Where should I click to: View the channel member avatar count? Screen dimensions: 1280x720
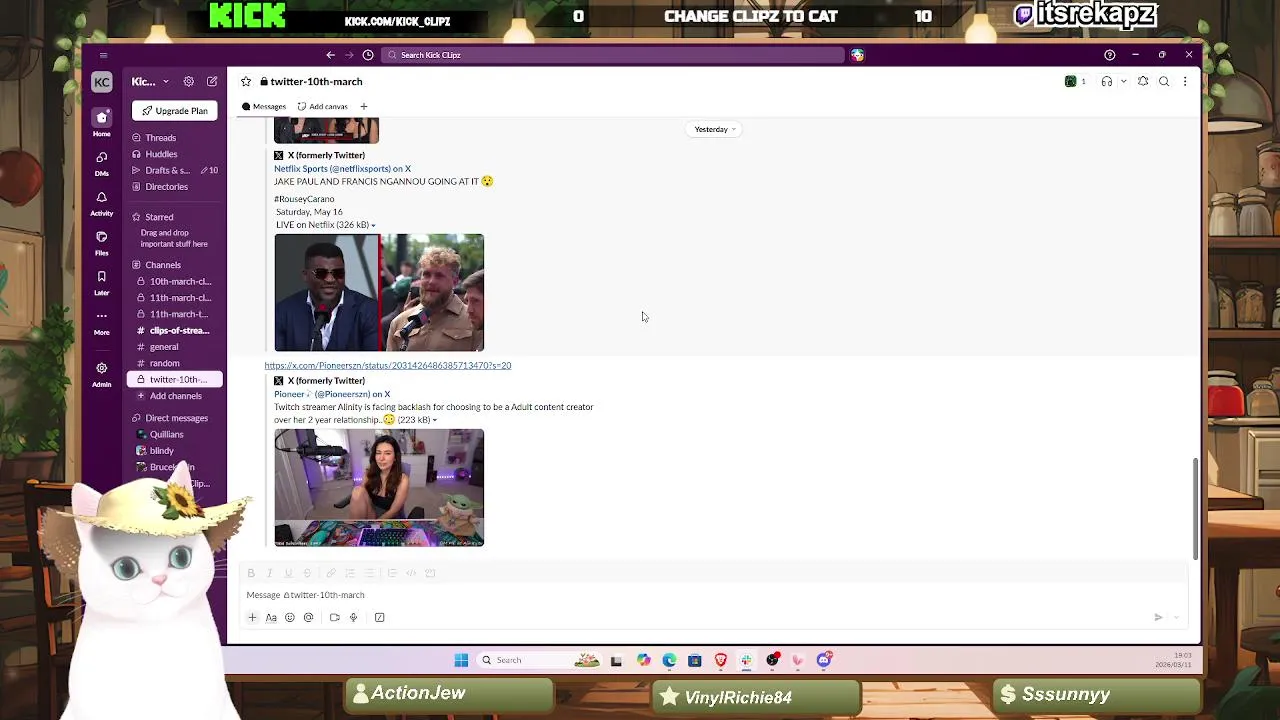[1075, 82]
